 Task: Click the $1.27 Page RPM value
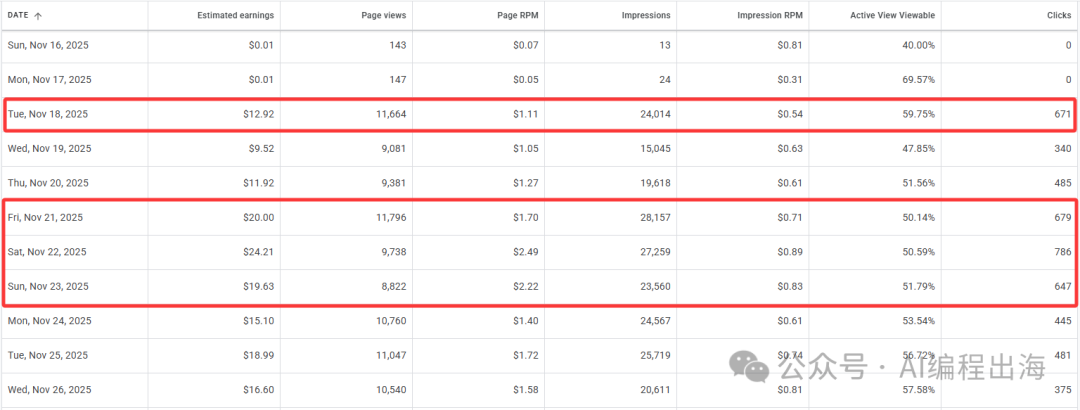click(526, 183)
